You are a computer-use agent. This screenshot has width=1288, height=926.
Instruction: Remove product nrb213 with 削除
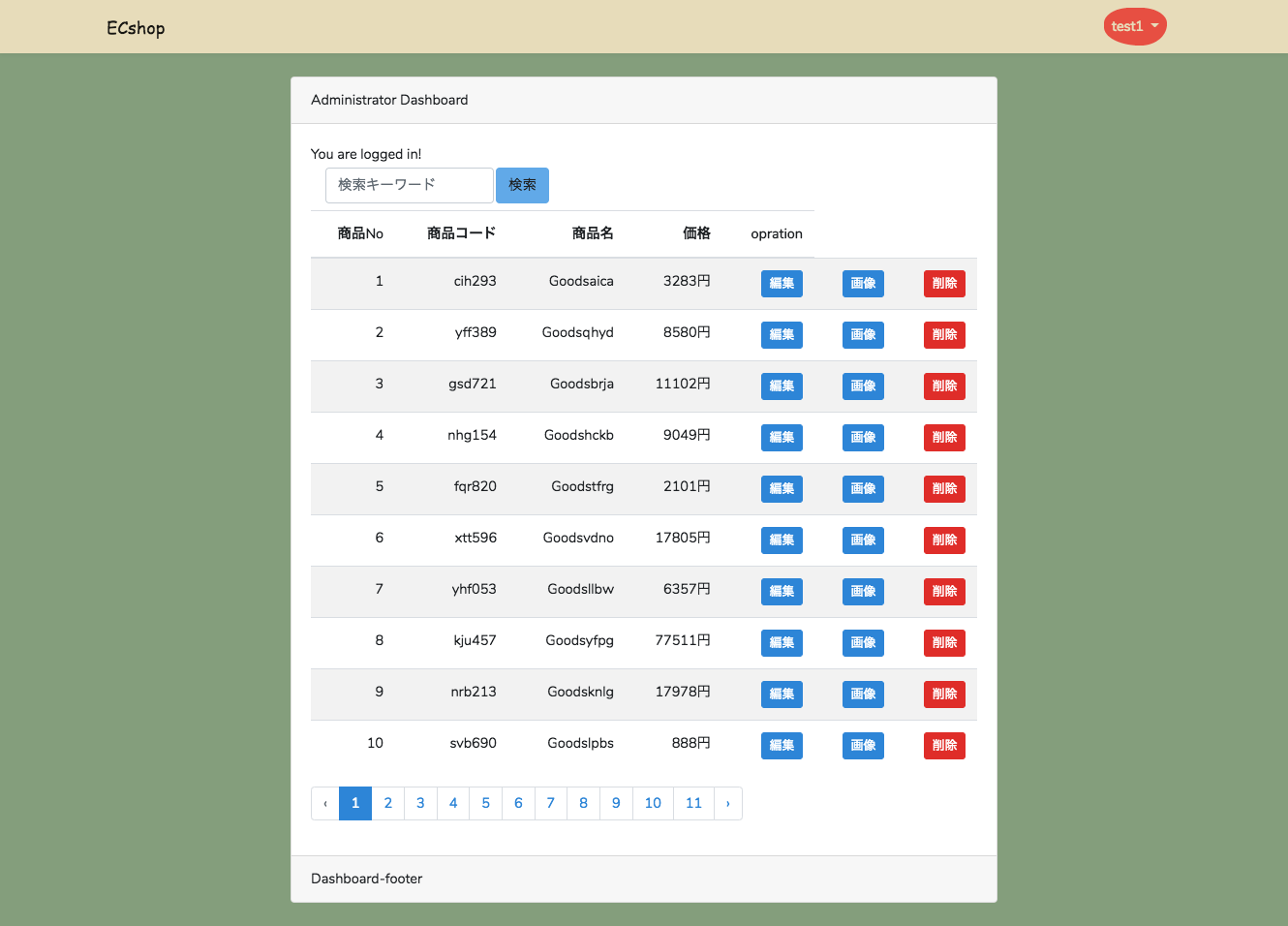coord(943,694)
